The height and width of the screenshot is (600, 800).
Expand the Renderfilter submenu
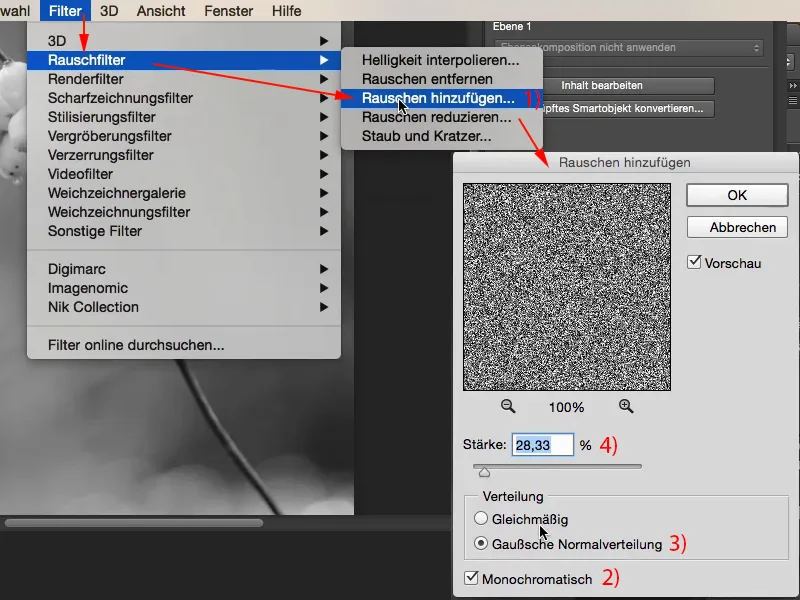click(184, 79)
